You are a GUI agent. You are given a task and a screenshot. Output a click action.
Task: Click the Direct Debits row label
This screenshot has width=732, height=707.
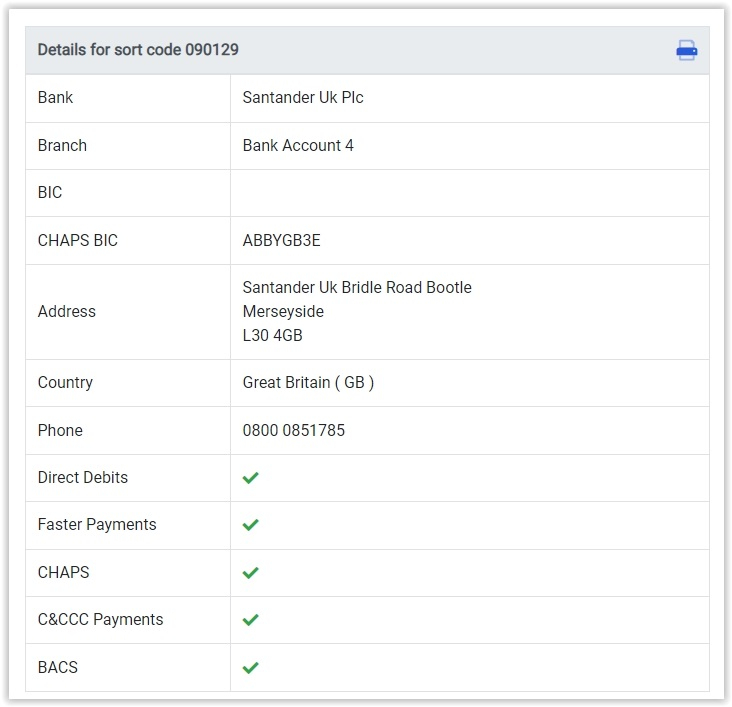tap(83, 477)
